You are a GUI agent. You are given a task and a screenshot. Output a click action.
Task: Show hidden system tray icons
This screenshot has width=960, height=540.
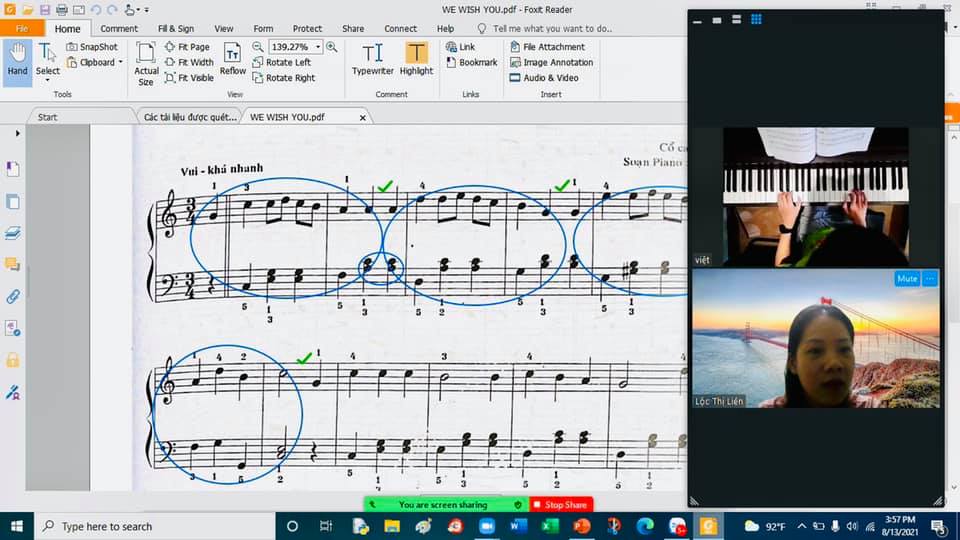801,526
